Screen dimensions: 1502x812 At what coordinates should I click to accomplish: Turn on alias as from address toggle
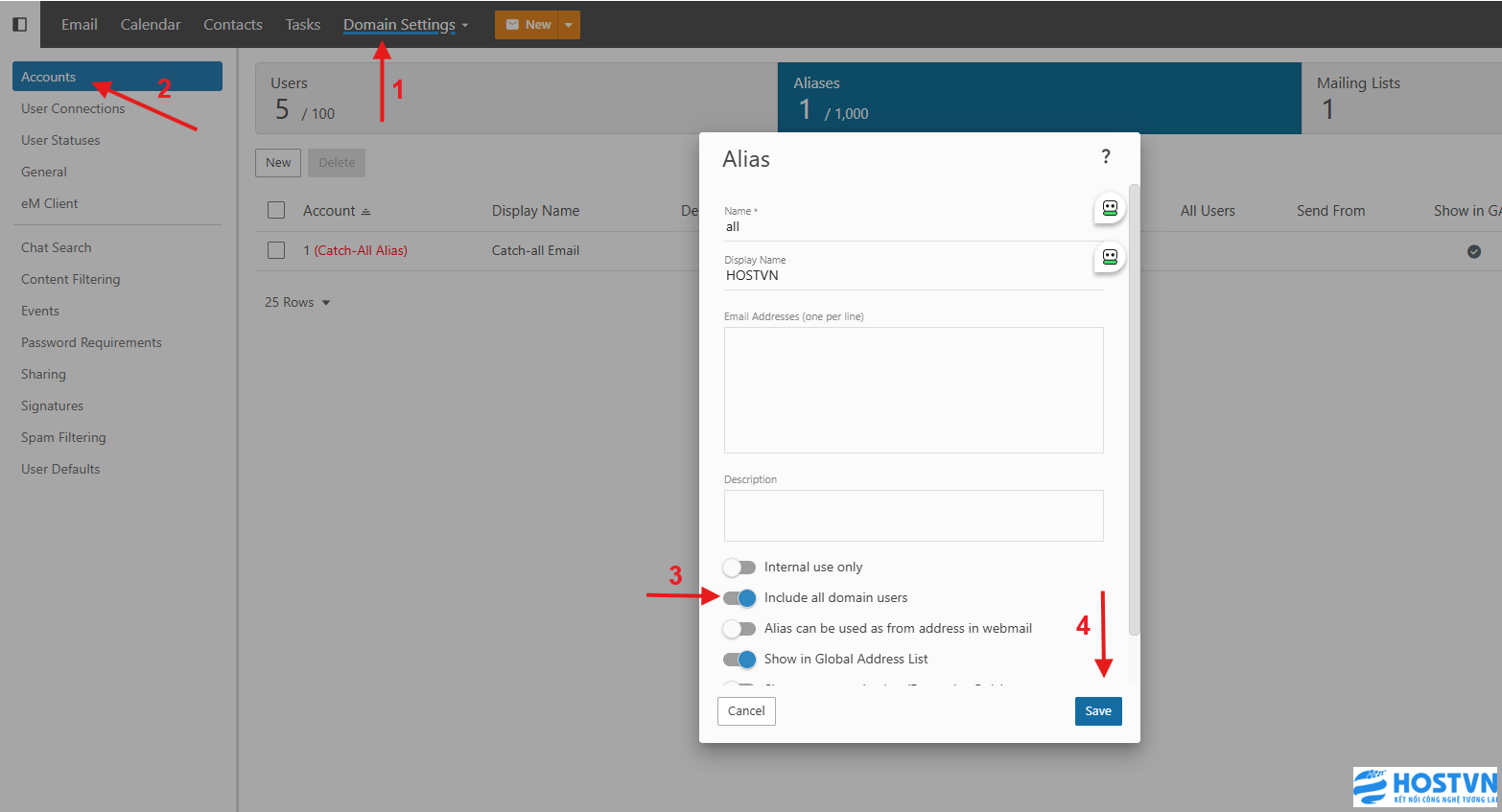739,629
